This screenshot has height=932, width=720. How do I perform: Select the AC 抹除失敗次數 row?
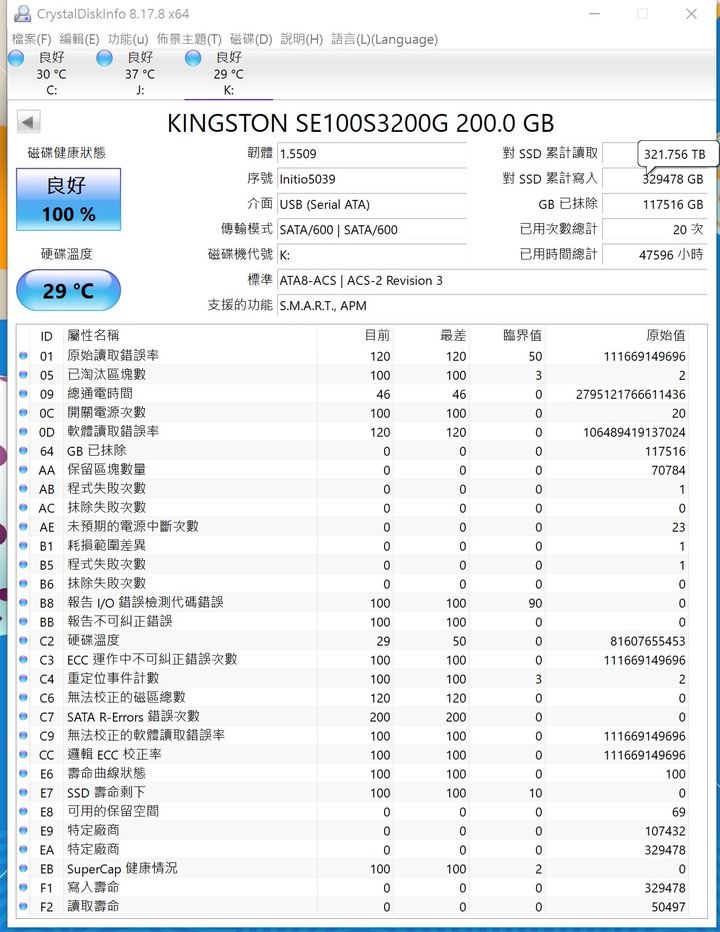[x=353, y=508]
